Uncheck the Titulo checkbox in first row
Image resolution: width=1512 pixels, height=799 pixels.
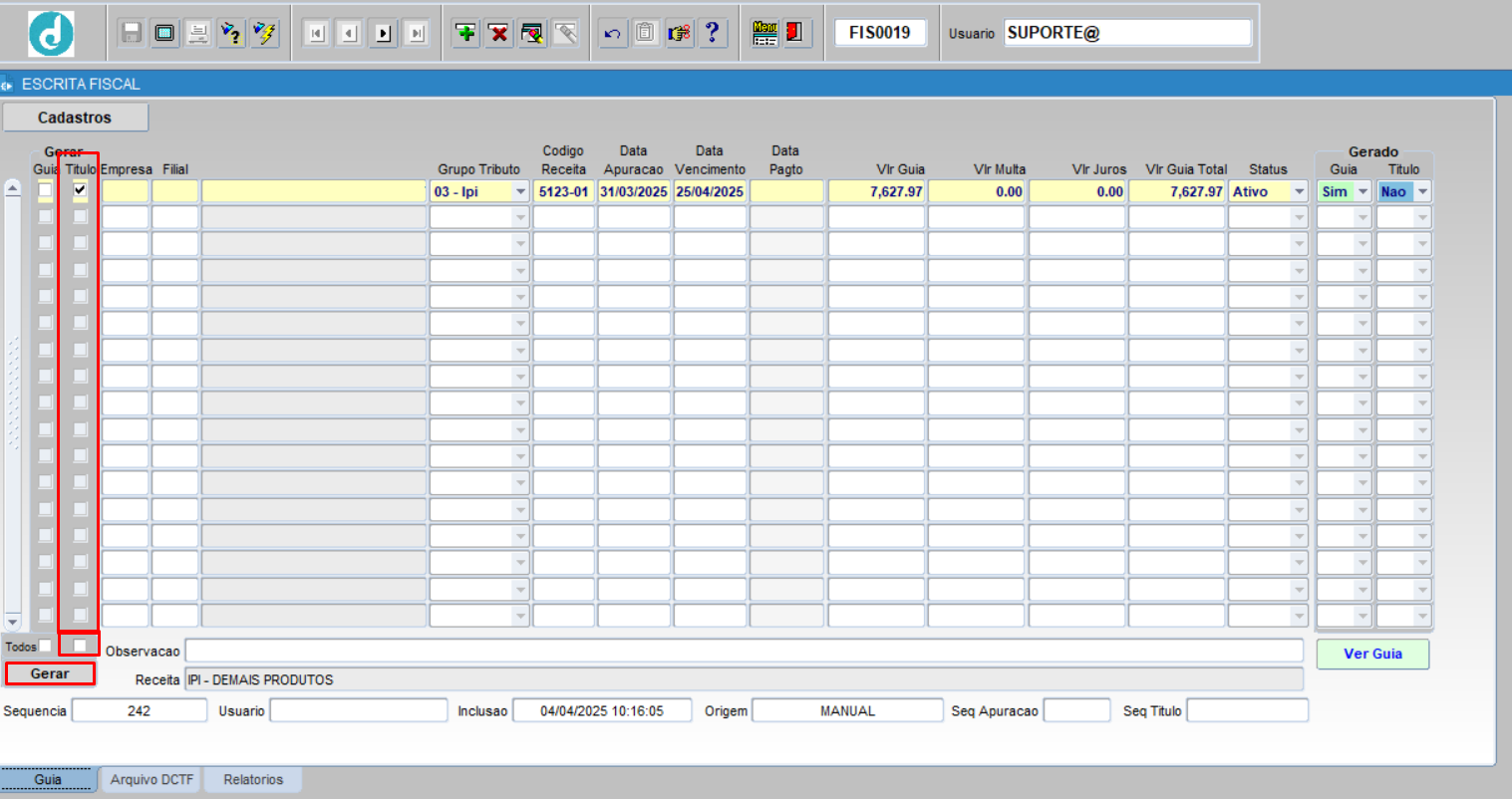(80, 189)
